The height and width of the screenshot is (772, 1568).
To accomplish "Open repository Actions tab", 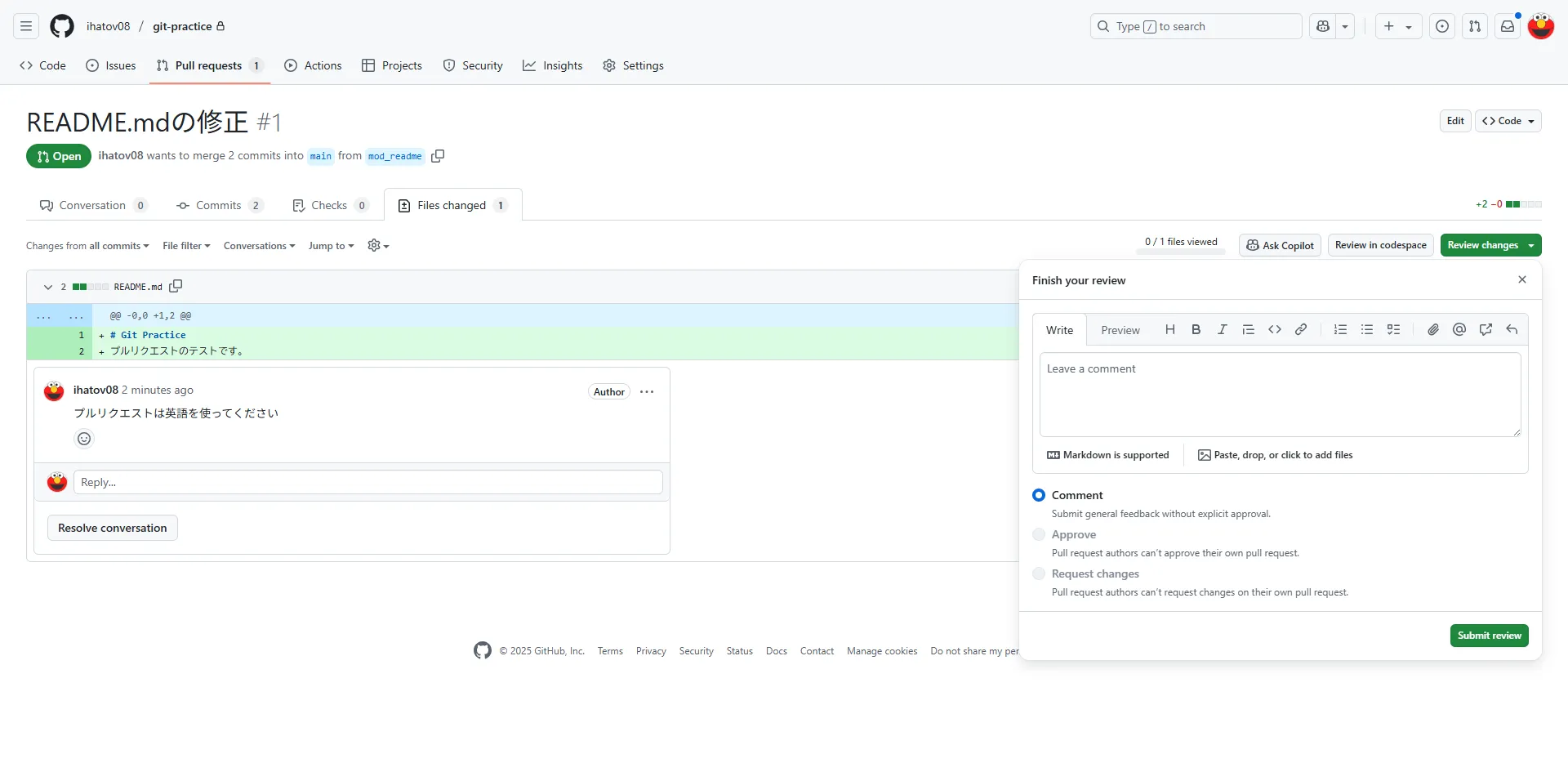I will (x=314, y=65).
